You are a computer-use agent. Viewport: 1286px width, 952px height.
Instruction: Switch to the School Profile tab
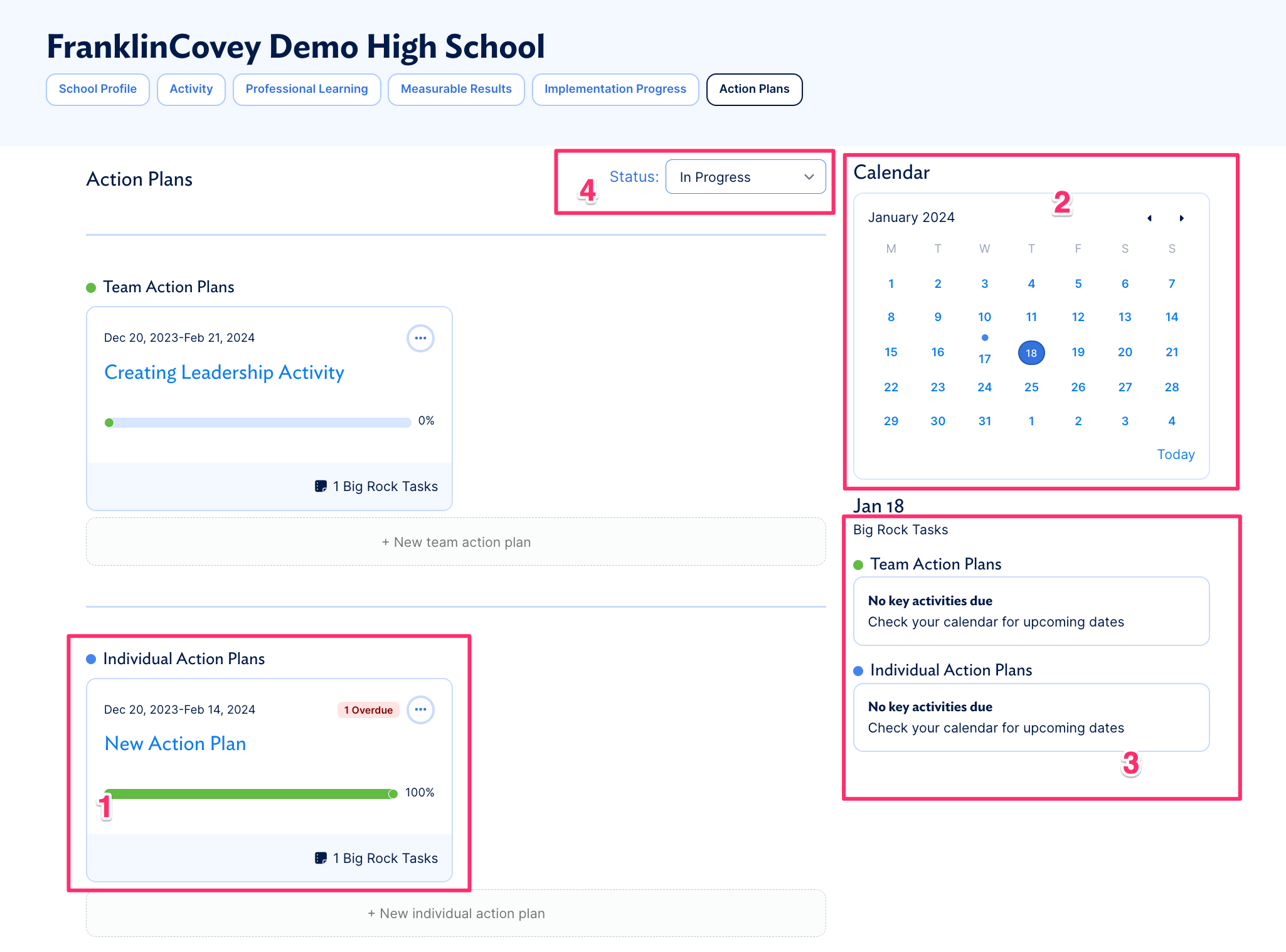97,89
